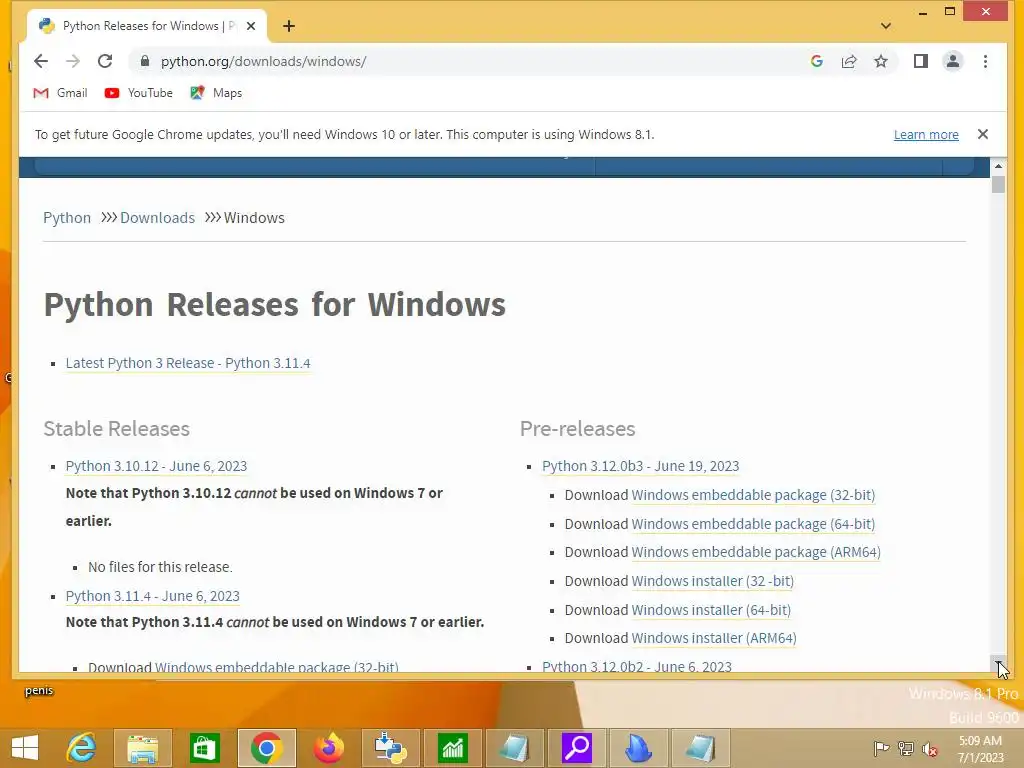Open Python 3.12.0b3 - June 19, 2023 release
The width and height of the screenshot is (1024, 768).
click(x=641, y=466)
